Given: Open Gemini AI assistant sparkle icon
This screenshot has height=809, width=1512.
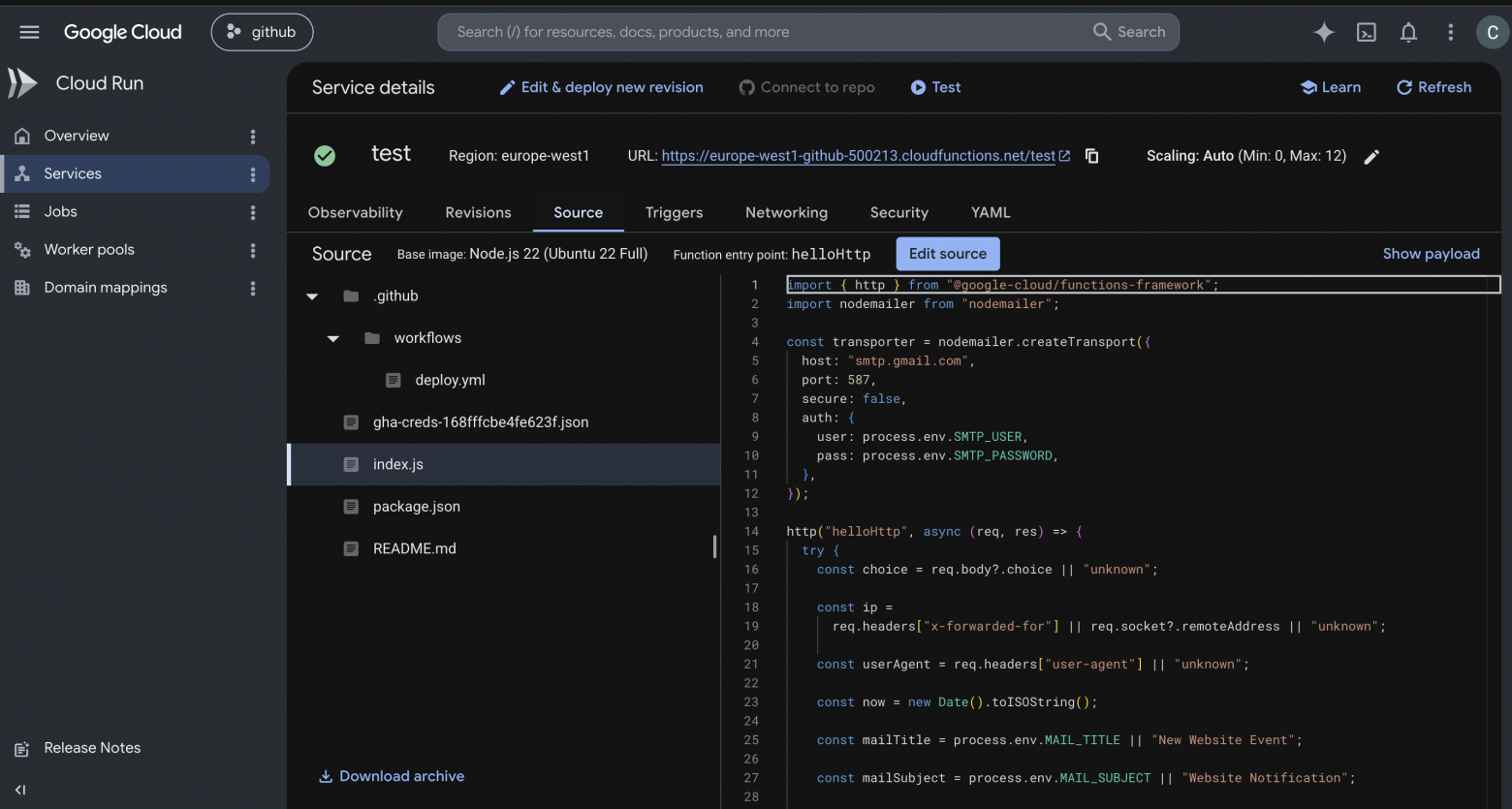Looking at the screenshot, I should pos(1323,32).
